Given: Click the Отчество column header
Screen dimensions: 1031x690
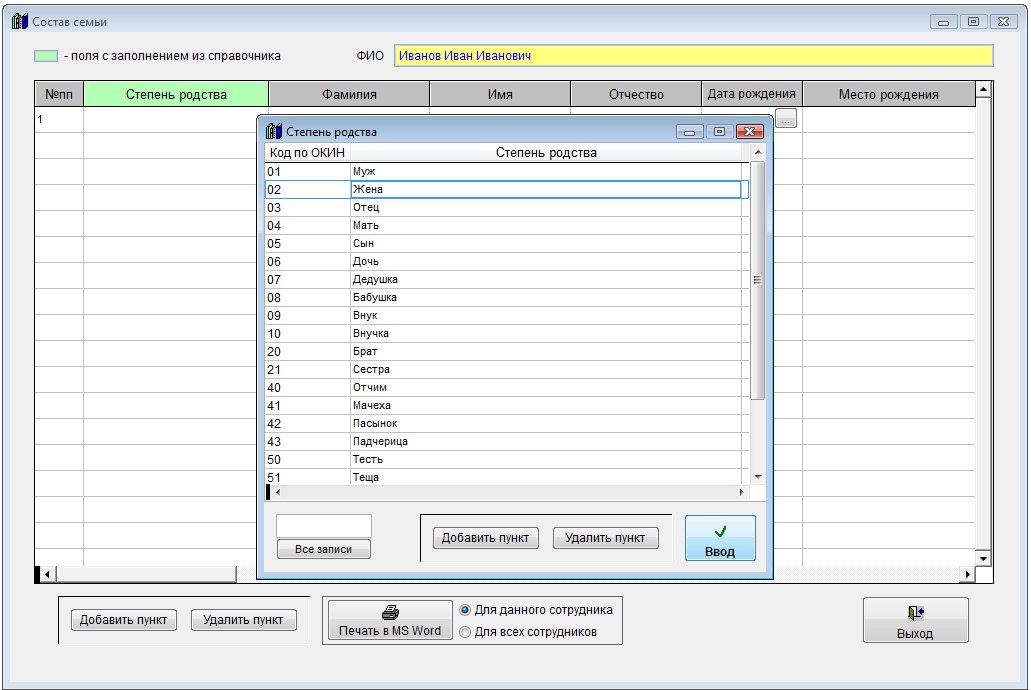Looking at the screenshot, I should click(x=636, y=94).
